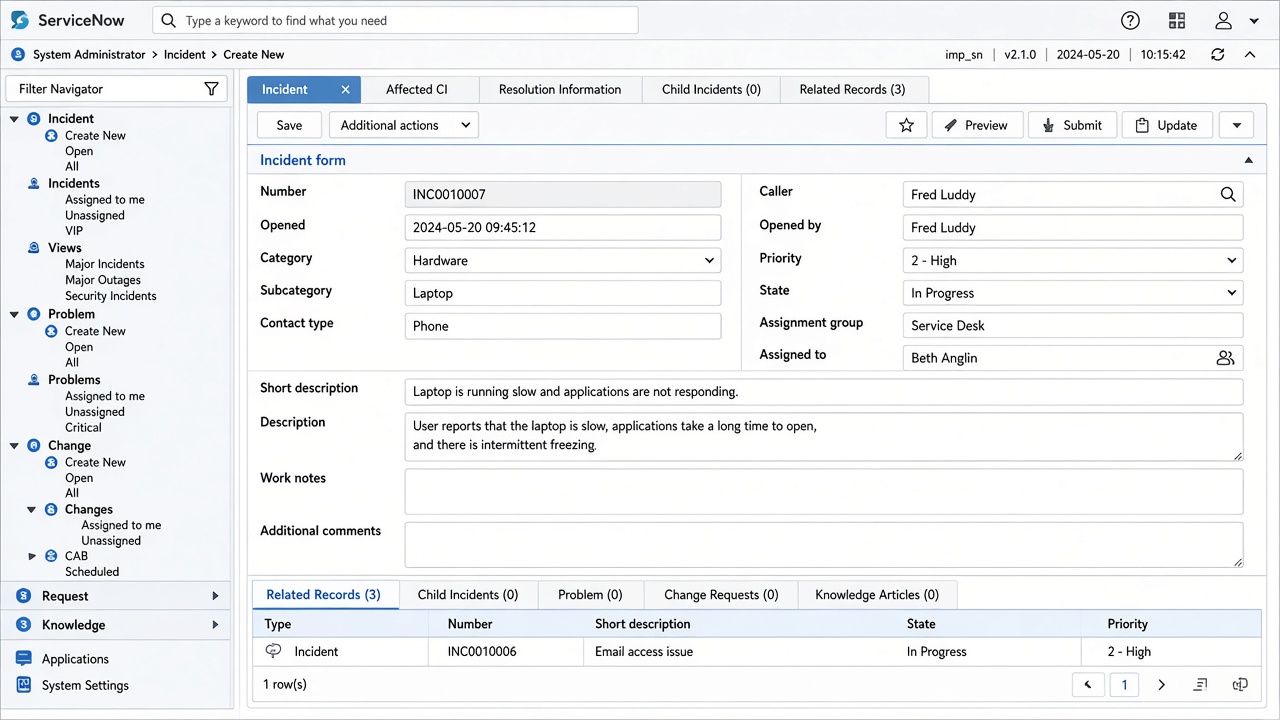Click the Assigned to user group icon
This screenshot has width=1280, height=720.
pyautogui.click(x=1225, y=358)
